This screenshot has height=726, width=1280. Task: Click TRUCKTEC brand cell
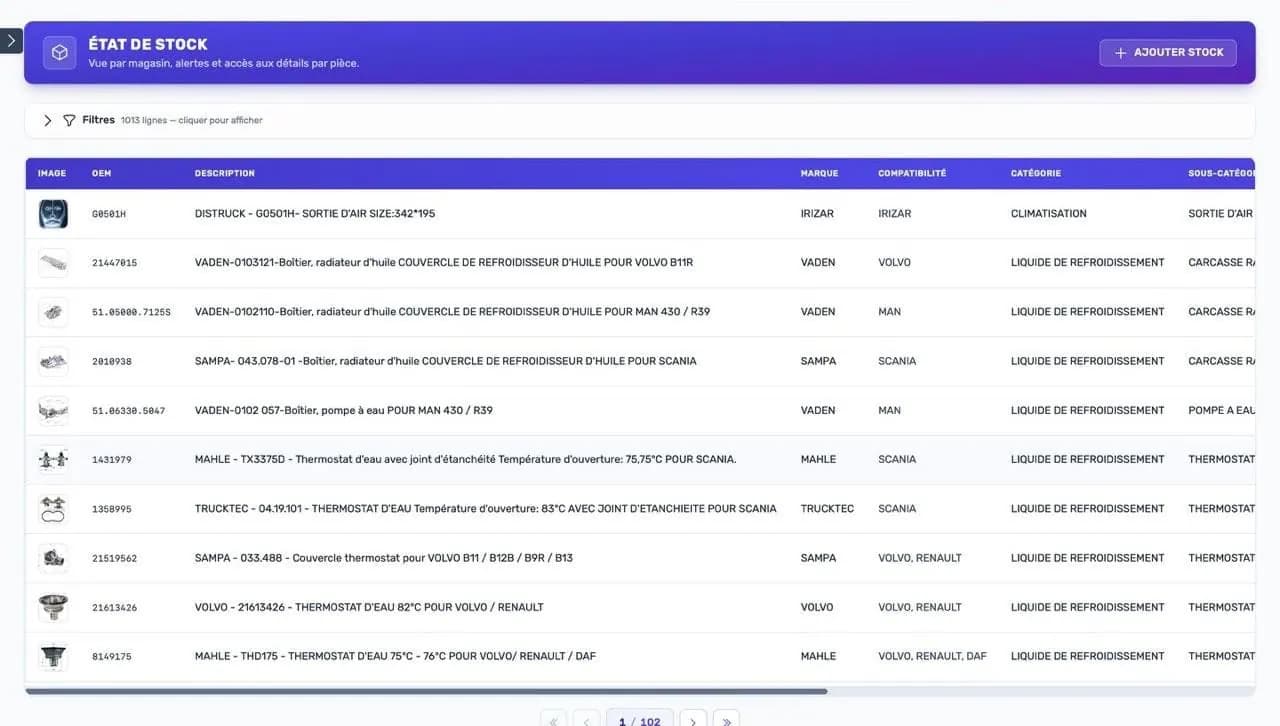pyautogui.click(x=827, y=509)
